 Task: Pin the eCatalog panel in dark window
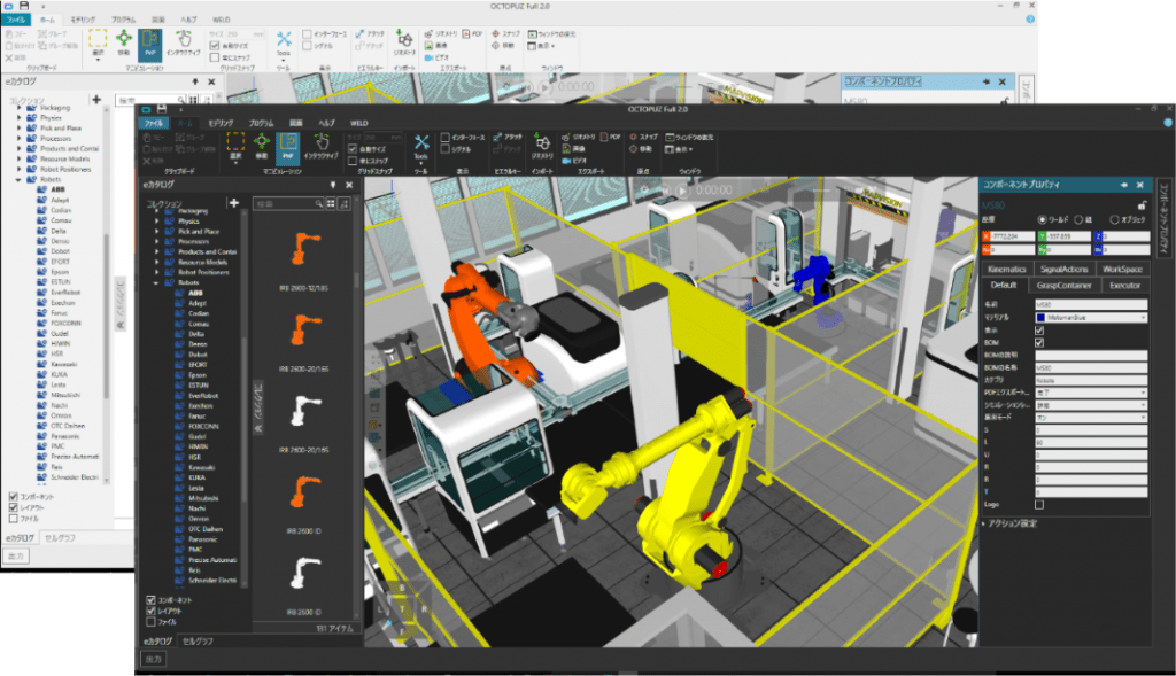(x=333, y=185)
